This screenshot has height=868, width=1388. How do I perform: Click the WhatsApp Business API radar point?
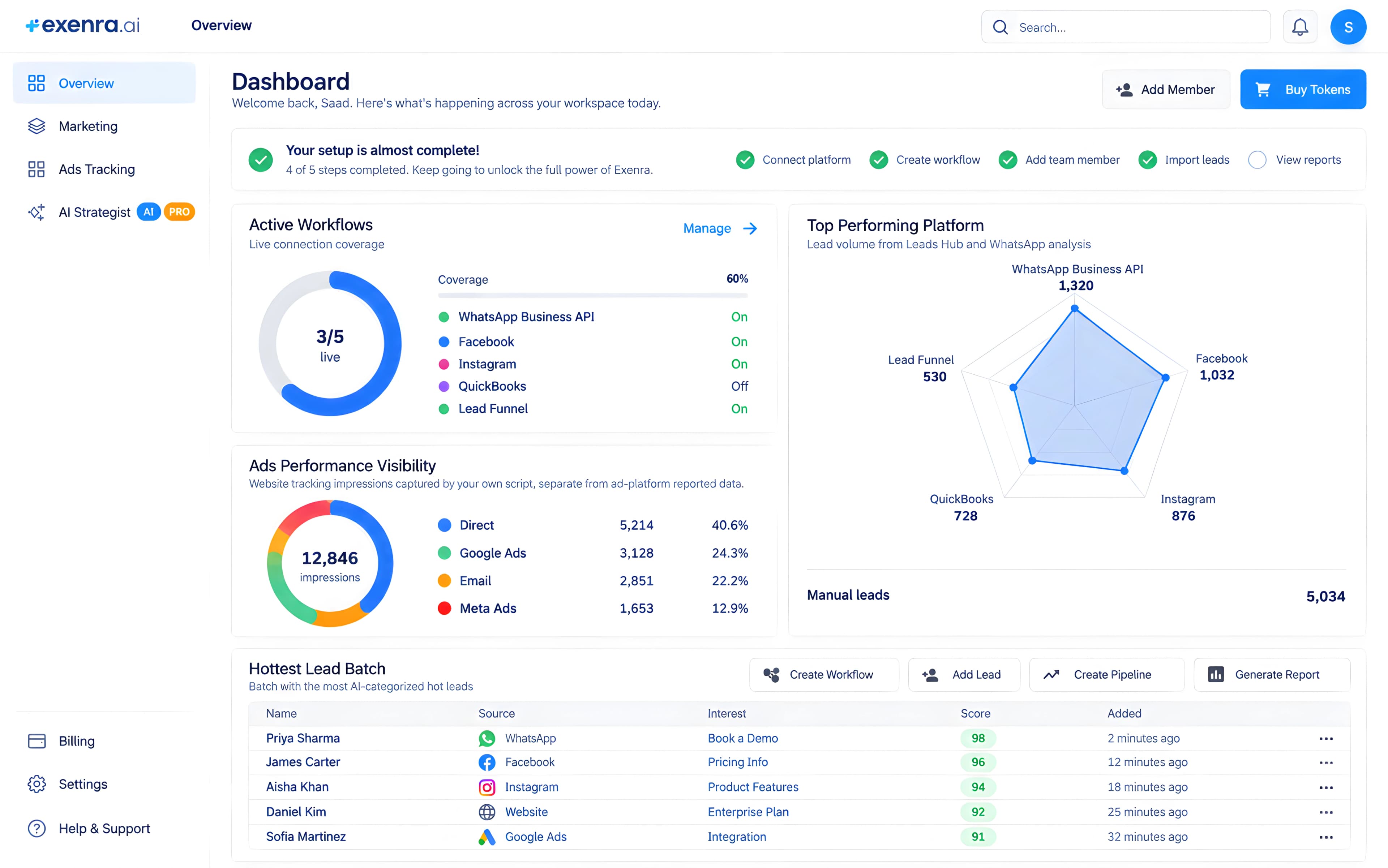(1075, 309)
